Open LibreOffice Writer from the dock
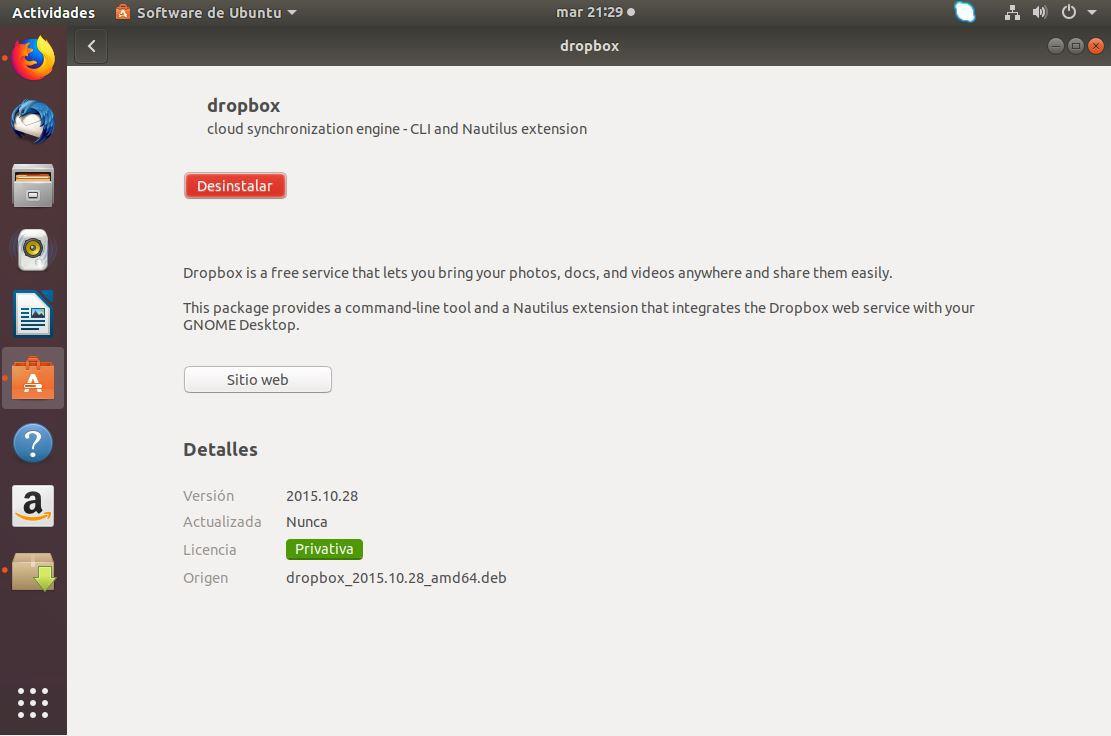 coord(33,314)
